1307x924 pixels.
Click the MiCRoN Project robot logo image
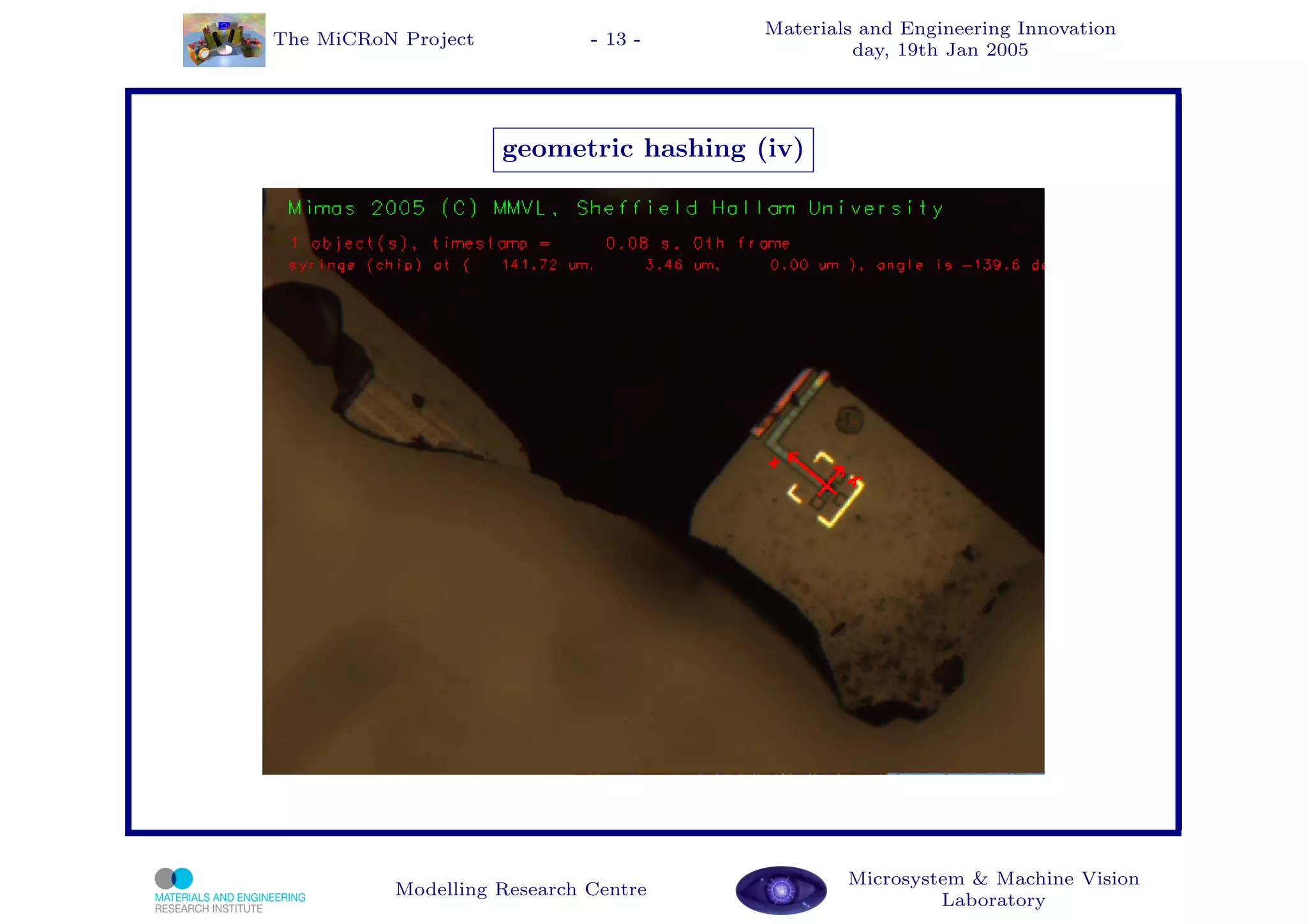(x=224, y=40)
